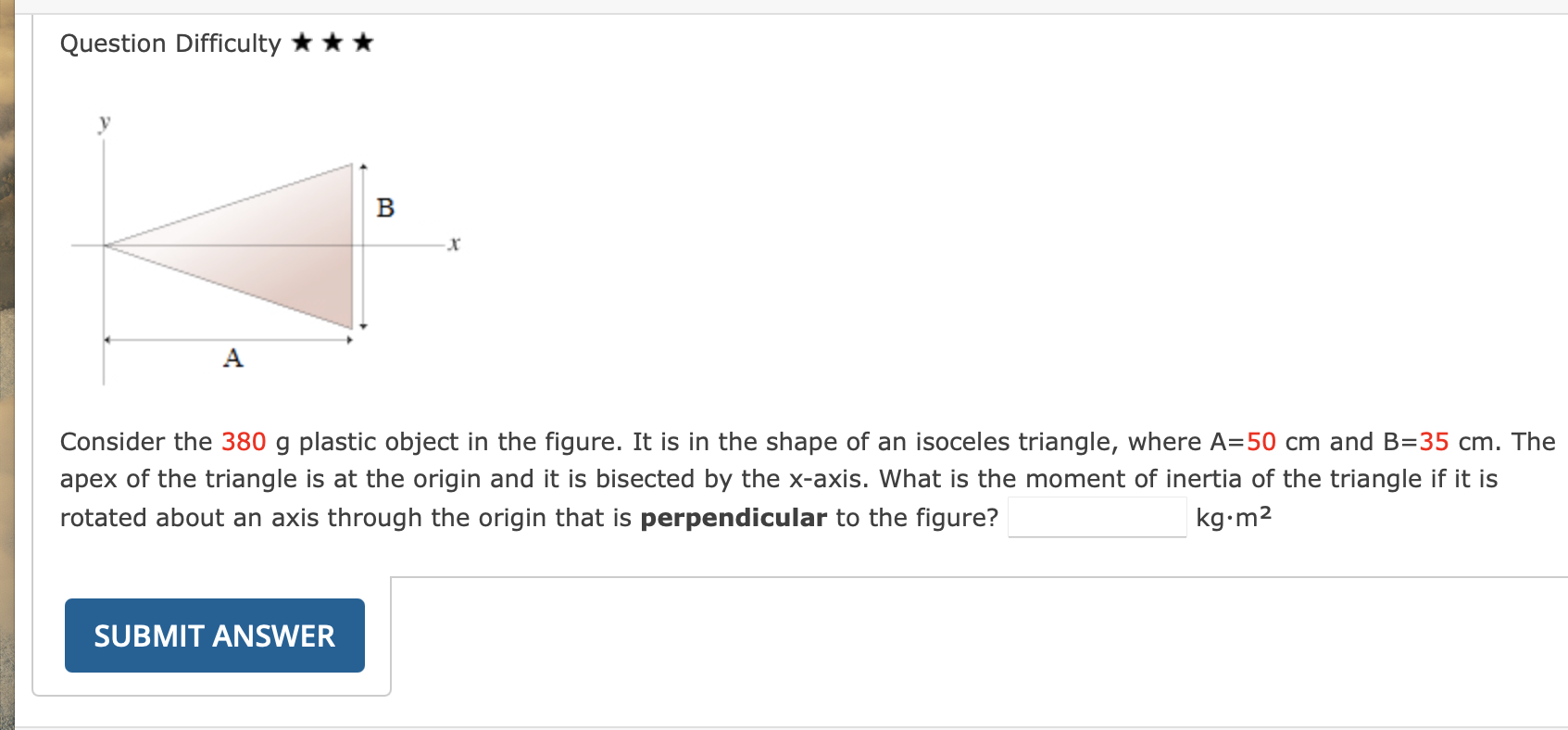Click the x-axis label in the figure
The height and width of the screenshot is (730, 1568).
(453, 244)
